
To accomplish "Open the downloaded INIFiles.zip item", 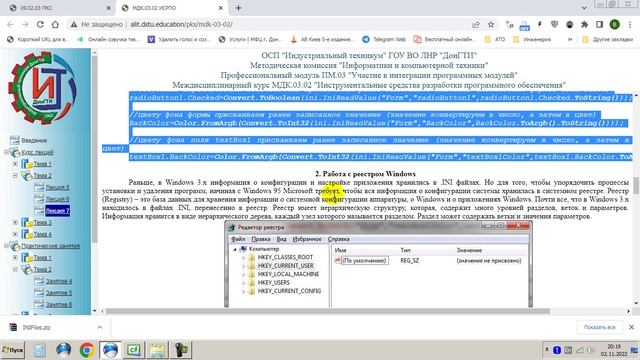I will pos(37,327).
